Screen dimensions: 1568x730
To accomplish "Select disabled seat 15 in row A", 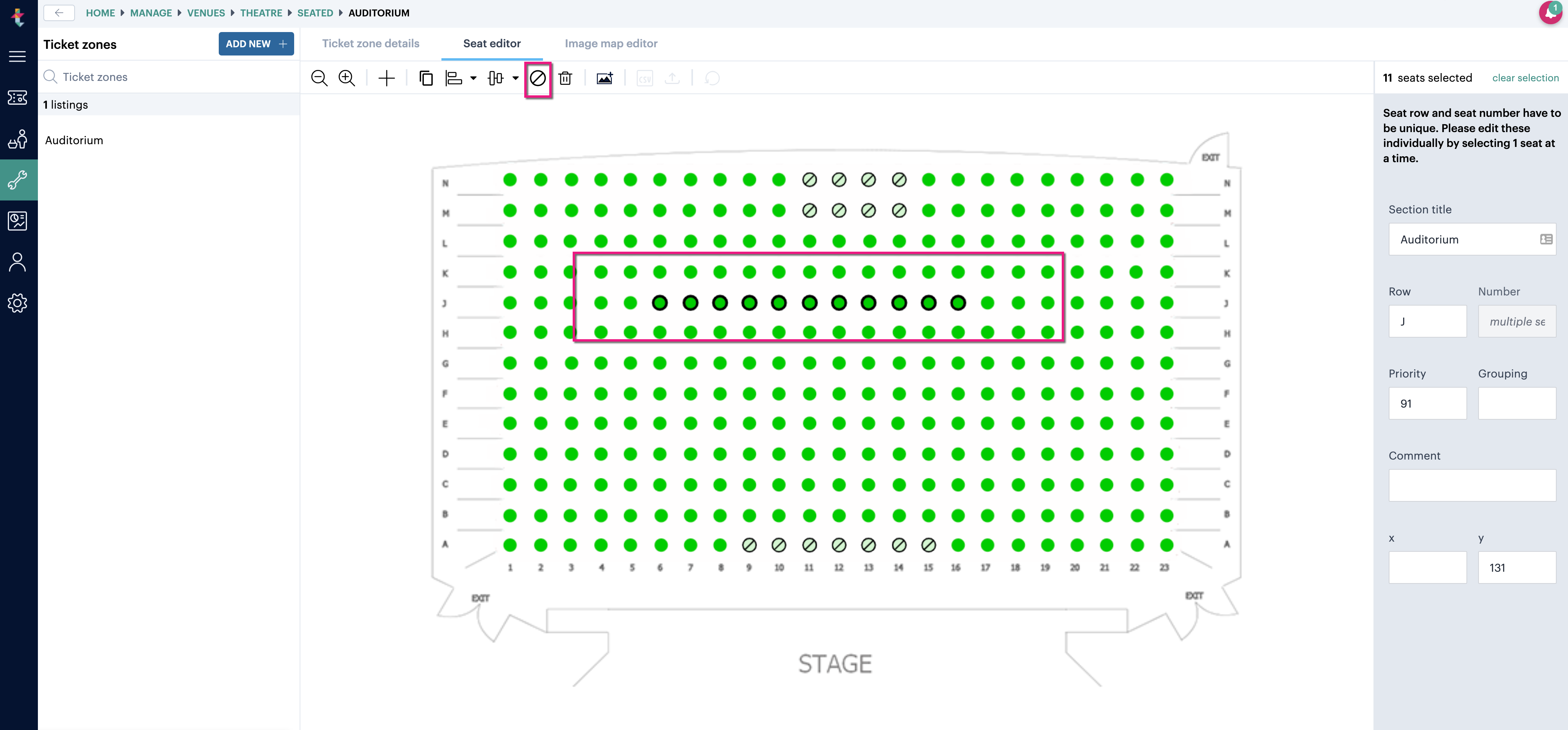I will 928,545.
